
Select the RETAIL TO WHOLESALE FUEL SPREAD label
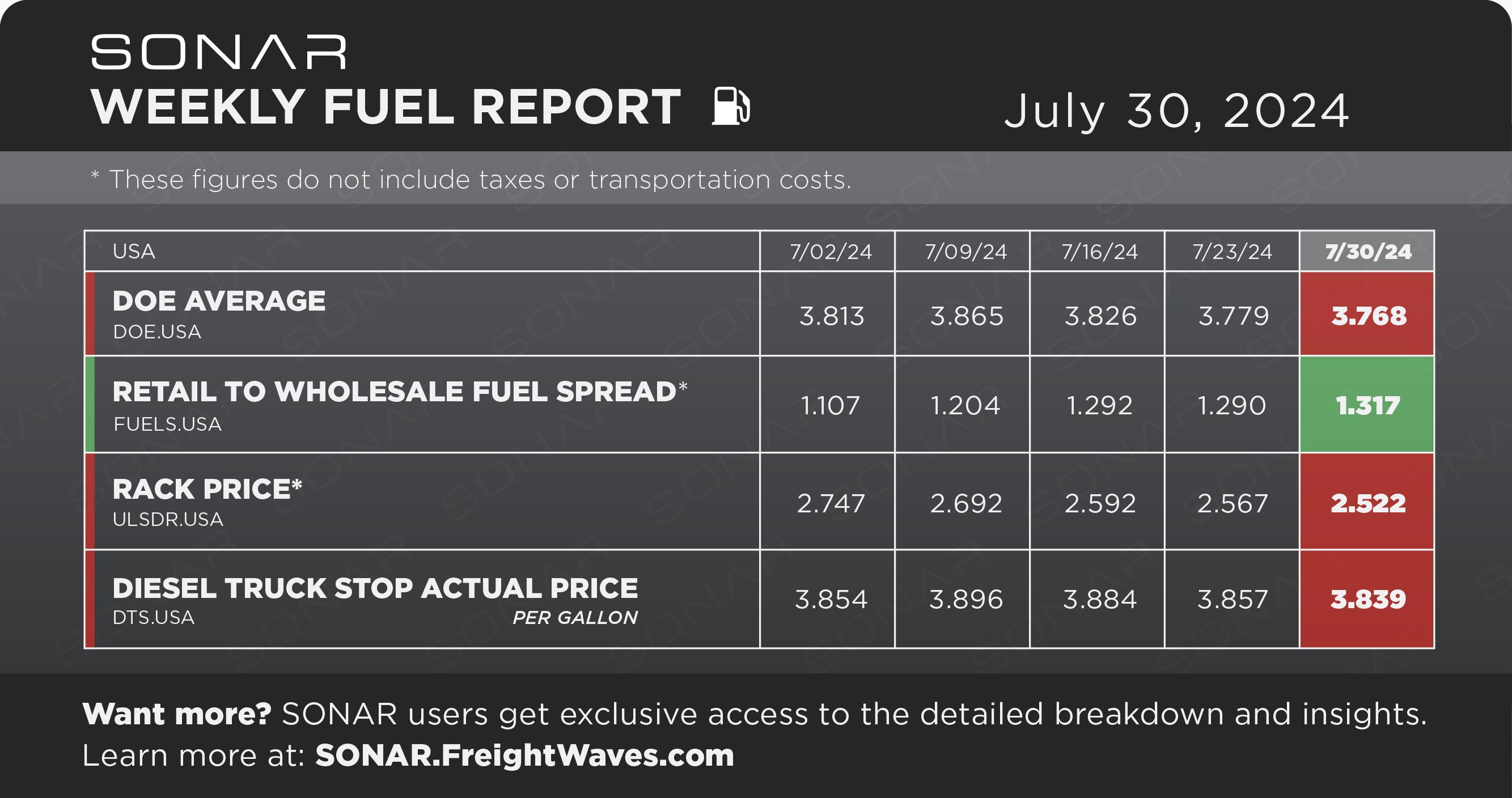(x=400, y=392)
